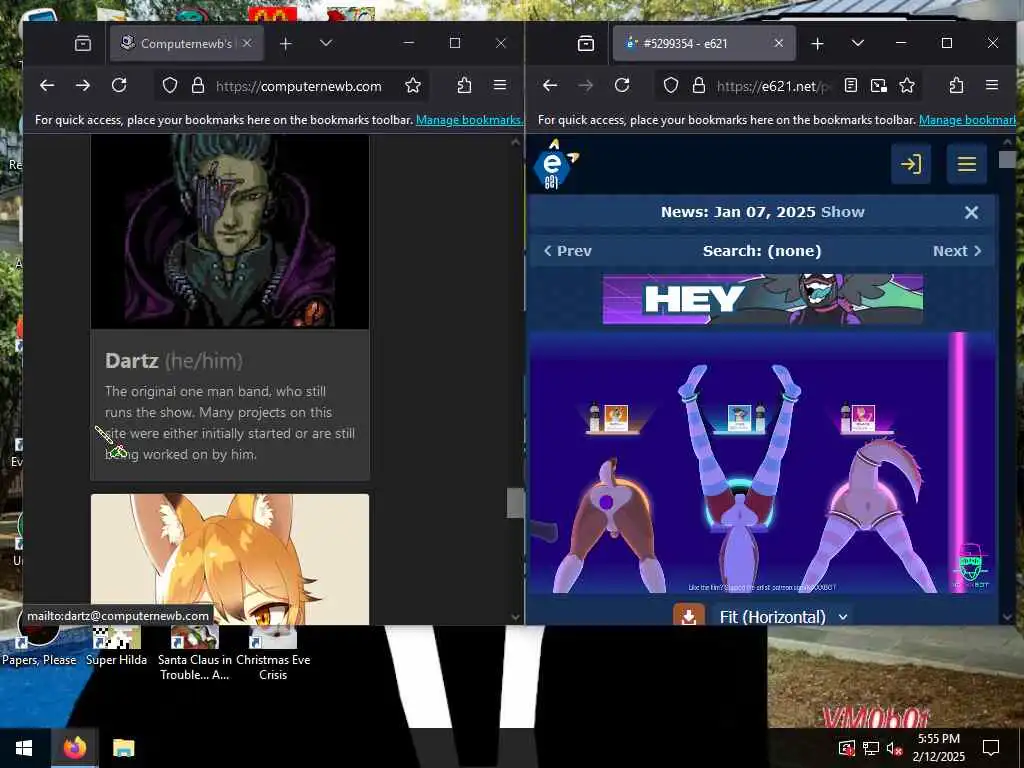
Task: Click the Dartz name heading
Action: (x=131, y=360)
